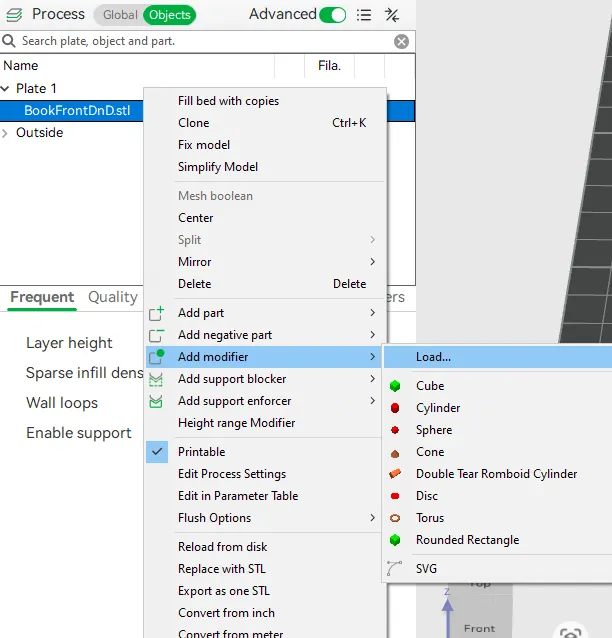The height and width of the screenshot is (638, 612).
Task: Click the Torus ring icon
Action: pyautogui.click(x=395, y=518)
